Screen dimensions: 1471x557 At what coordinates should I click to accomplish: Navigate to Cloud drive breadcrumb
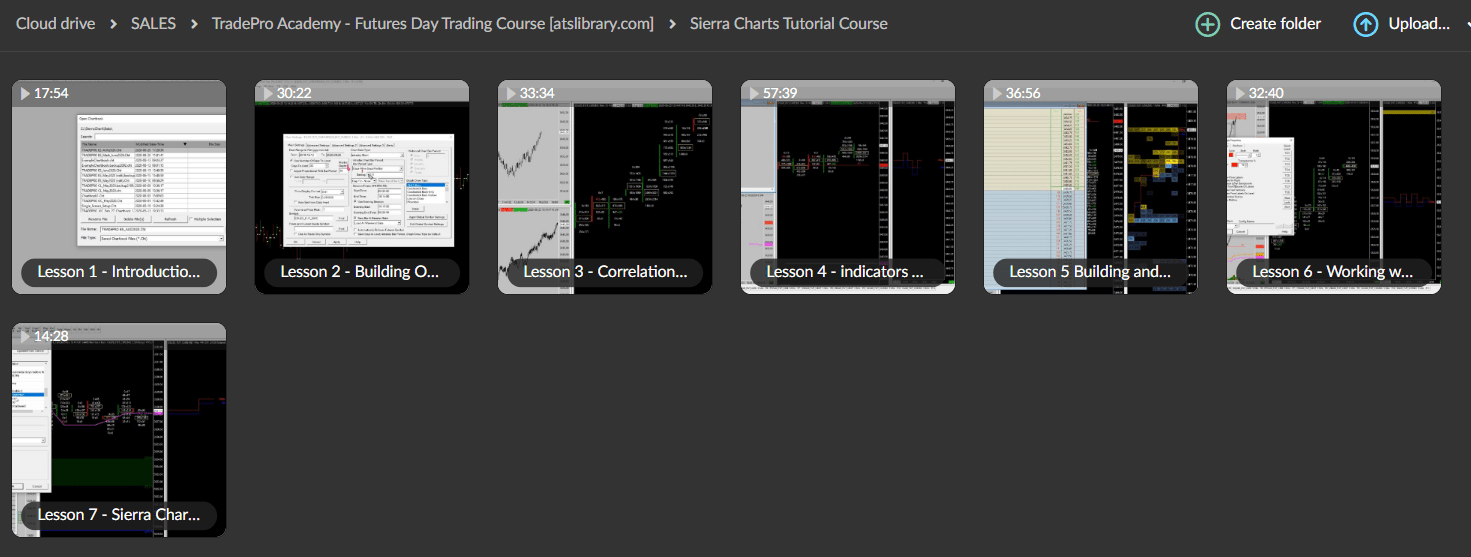[x=55, y=23]
